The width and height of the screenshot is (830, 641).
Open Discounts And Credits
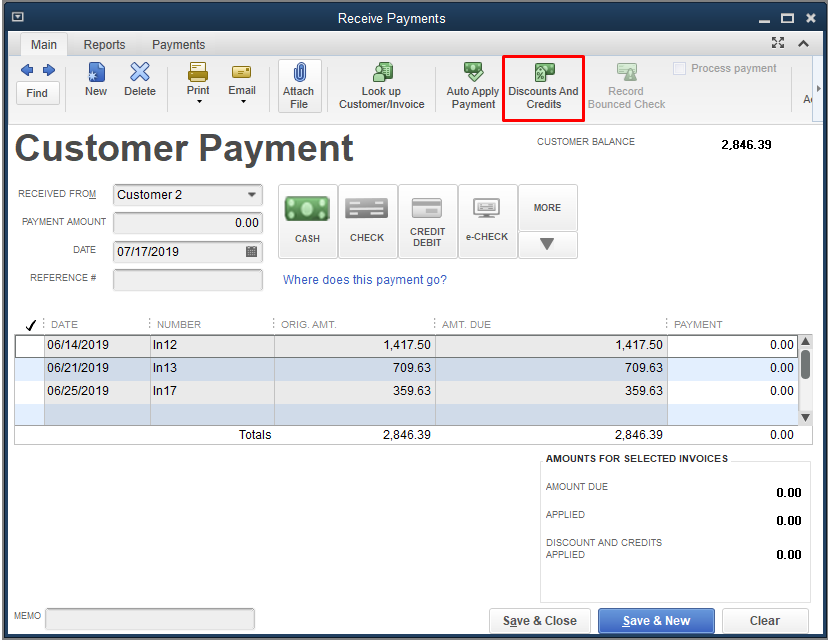click(x=543, y=88)
